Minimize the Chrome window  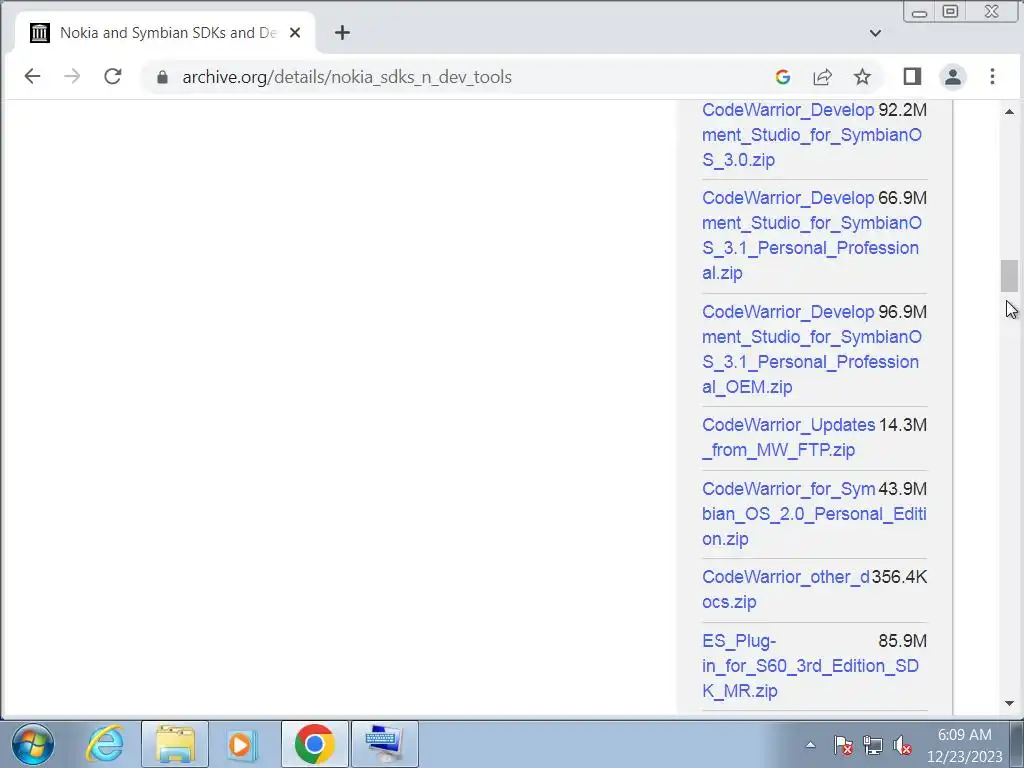(920, 12)
